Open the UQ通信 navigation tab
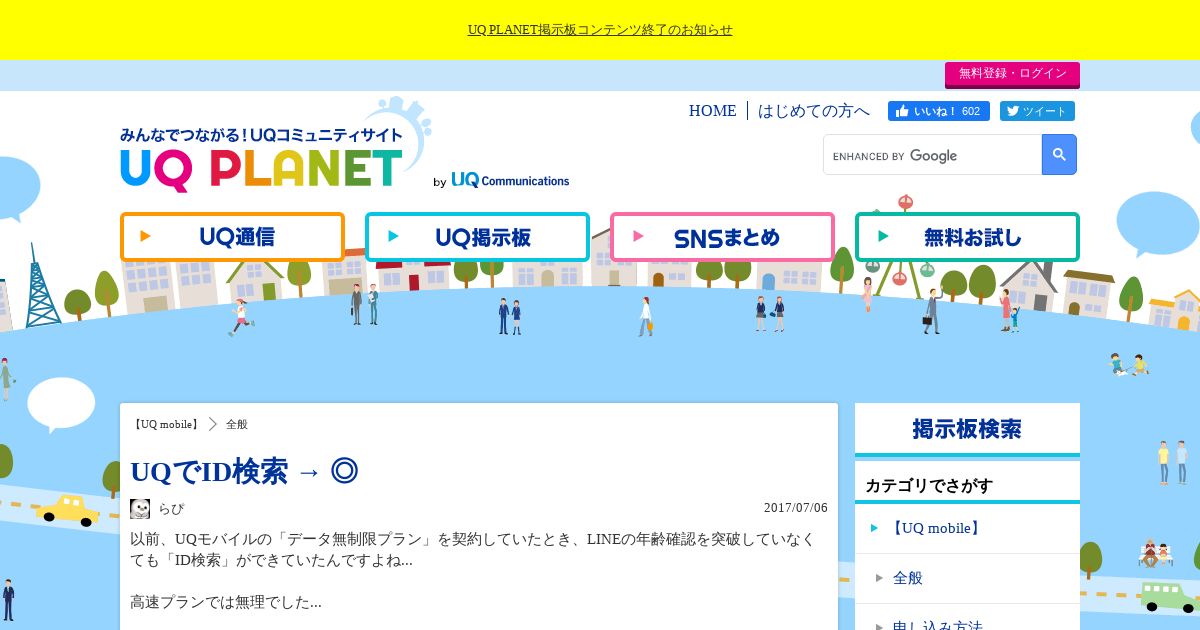Viewport: 1200px width, 630px height. (x=232, y=237)
